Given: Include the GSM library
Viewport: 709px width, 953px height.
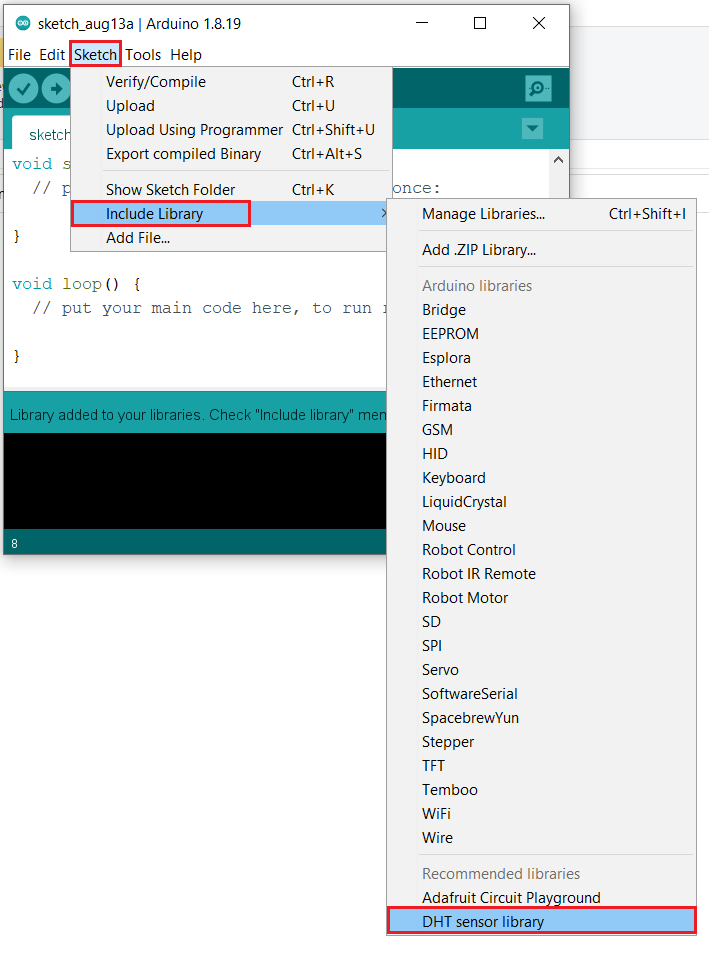Looking at the screenshot, I should [541, 430].
